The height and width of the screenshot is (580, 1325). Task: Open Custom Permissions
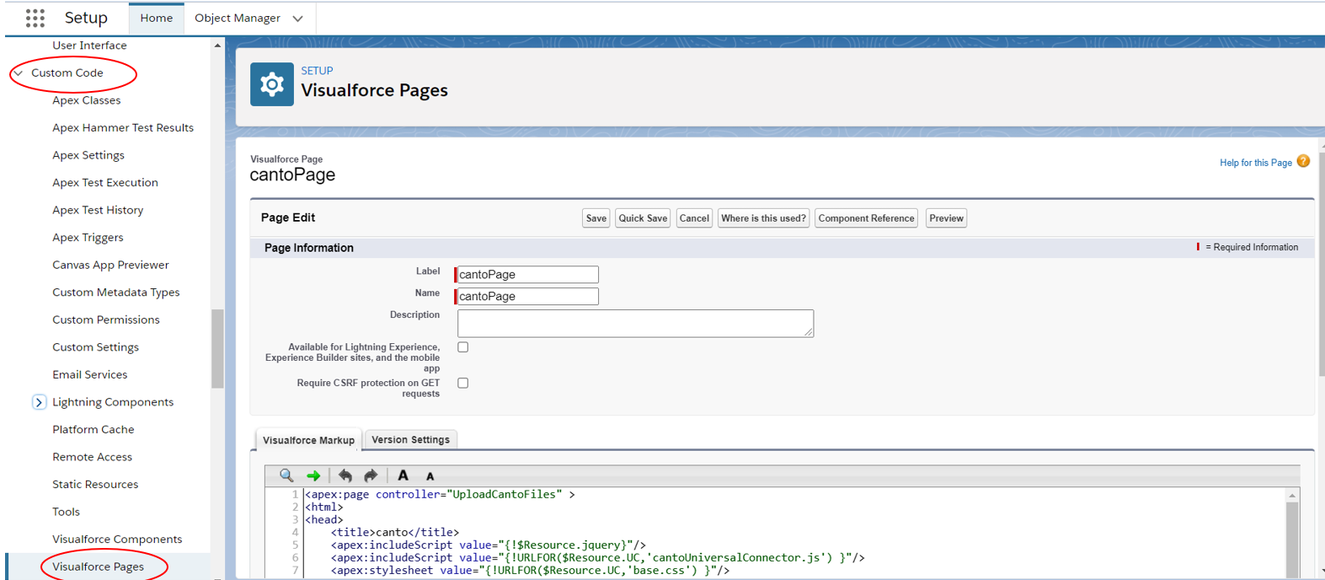click(x=106, y=320)
